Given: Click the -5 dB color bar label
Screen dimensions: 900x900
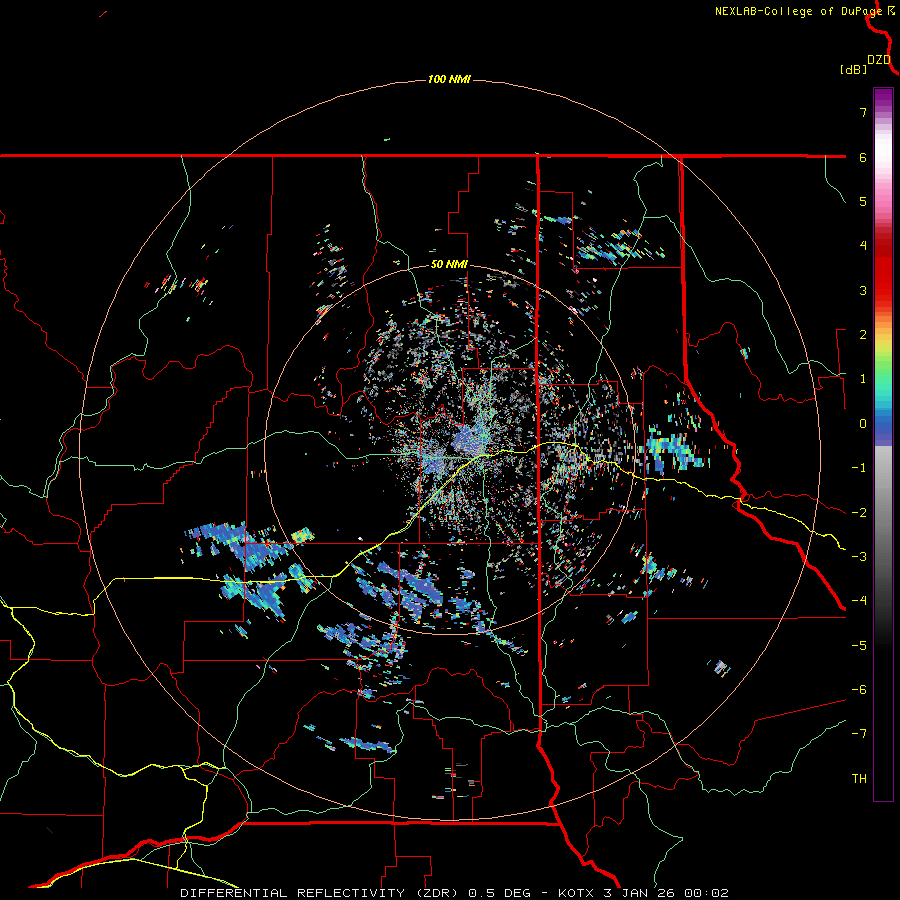Looking at the screenshot, I should tap(859, 646).
